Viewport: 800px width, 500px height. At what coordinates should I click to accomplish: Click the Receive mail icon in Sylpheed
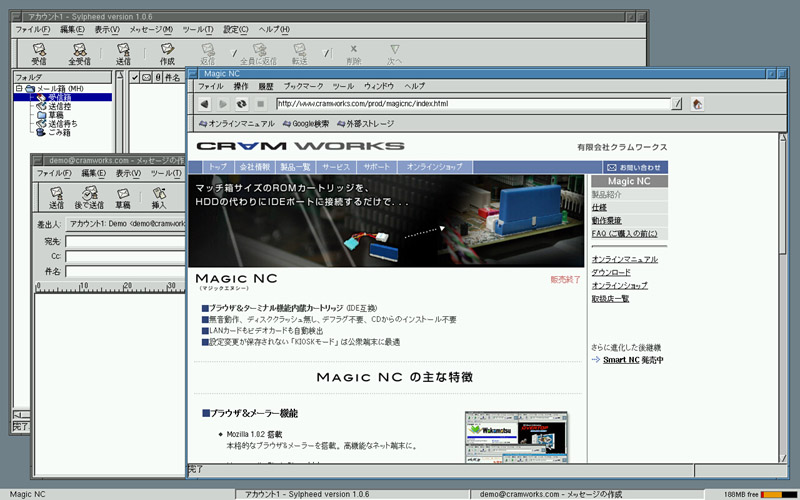(x=39, y=54)
